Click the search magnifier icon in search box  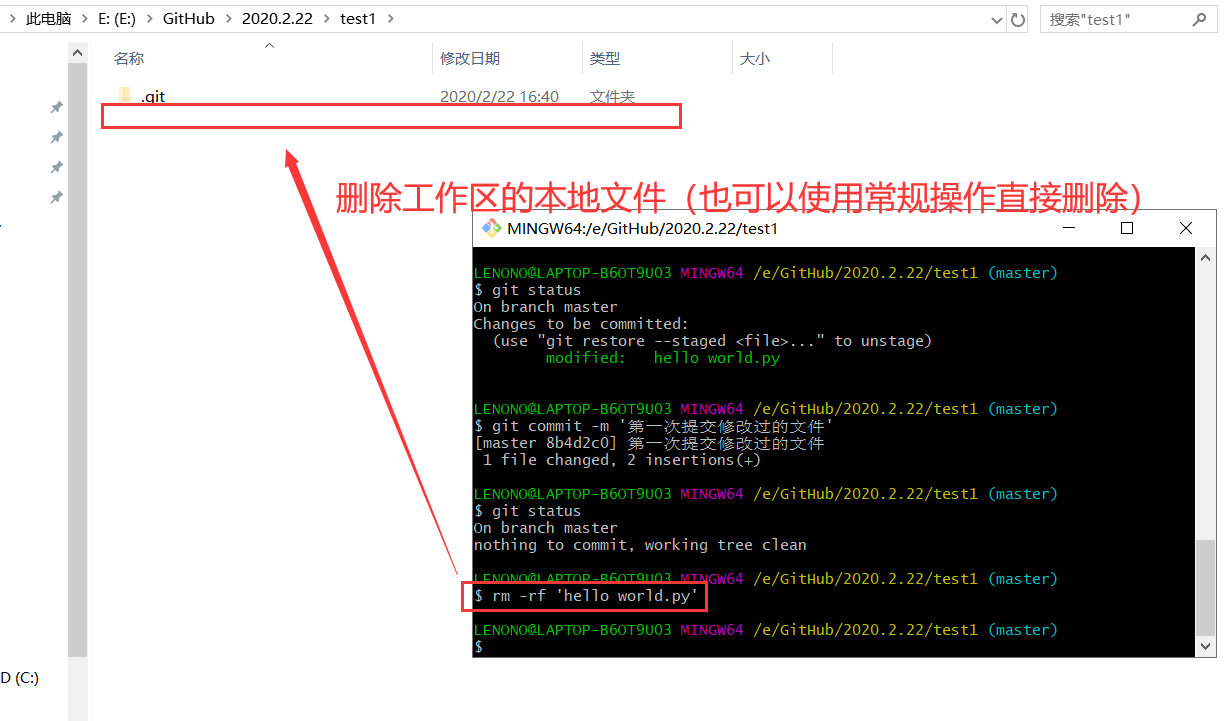point(1199,19)
